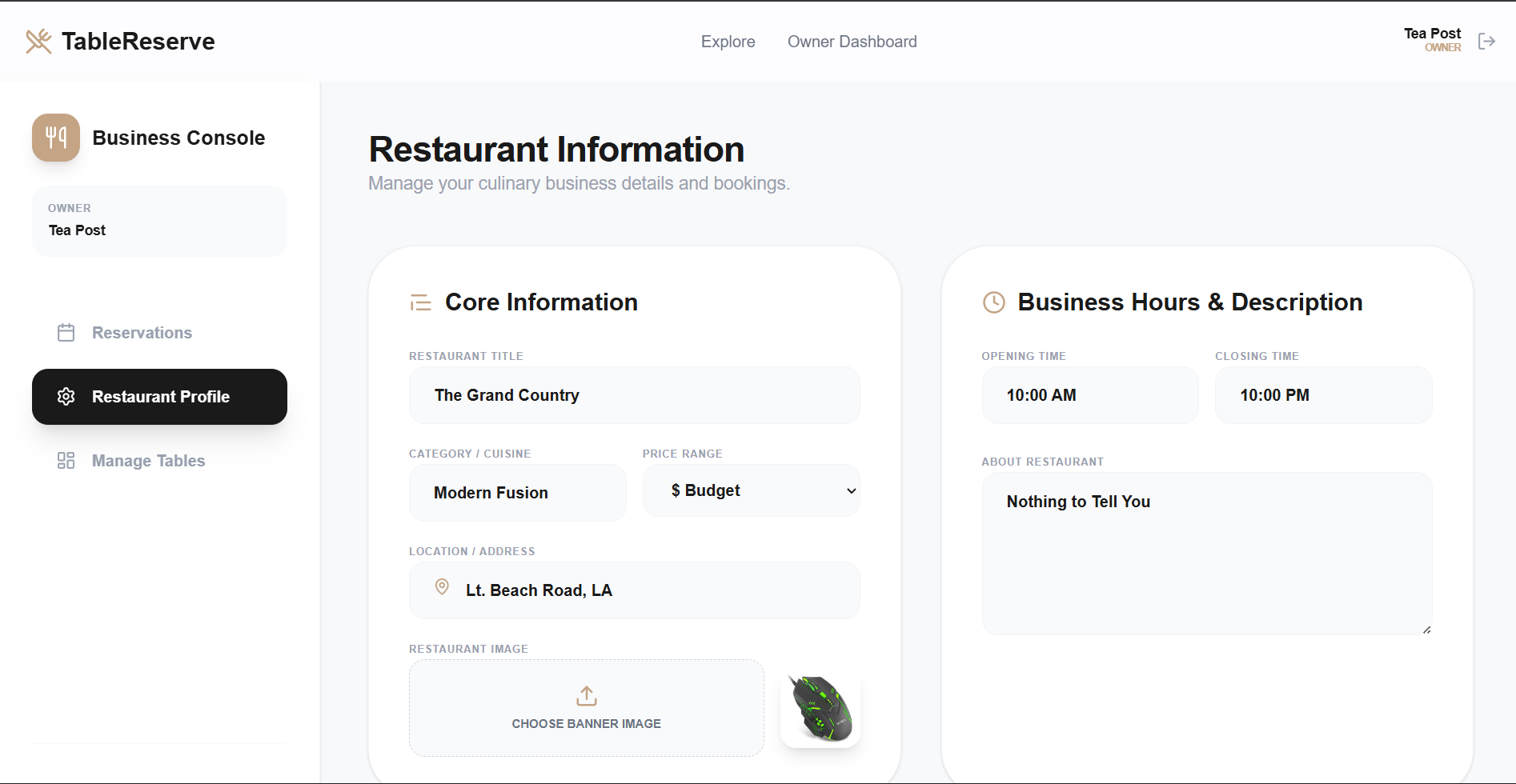This screenshot has height=784, width=1516.
Task: Open Reservations in the sidebar
Action: tap(142, 333)
